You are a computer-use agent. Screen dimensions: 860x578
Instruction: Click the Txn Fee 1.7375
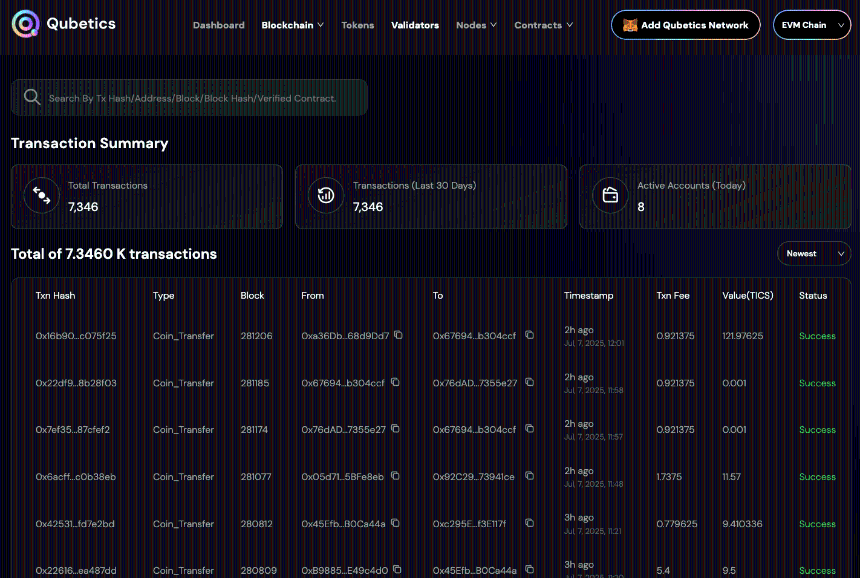point(669,477)
